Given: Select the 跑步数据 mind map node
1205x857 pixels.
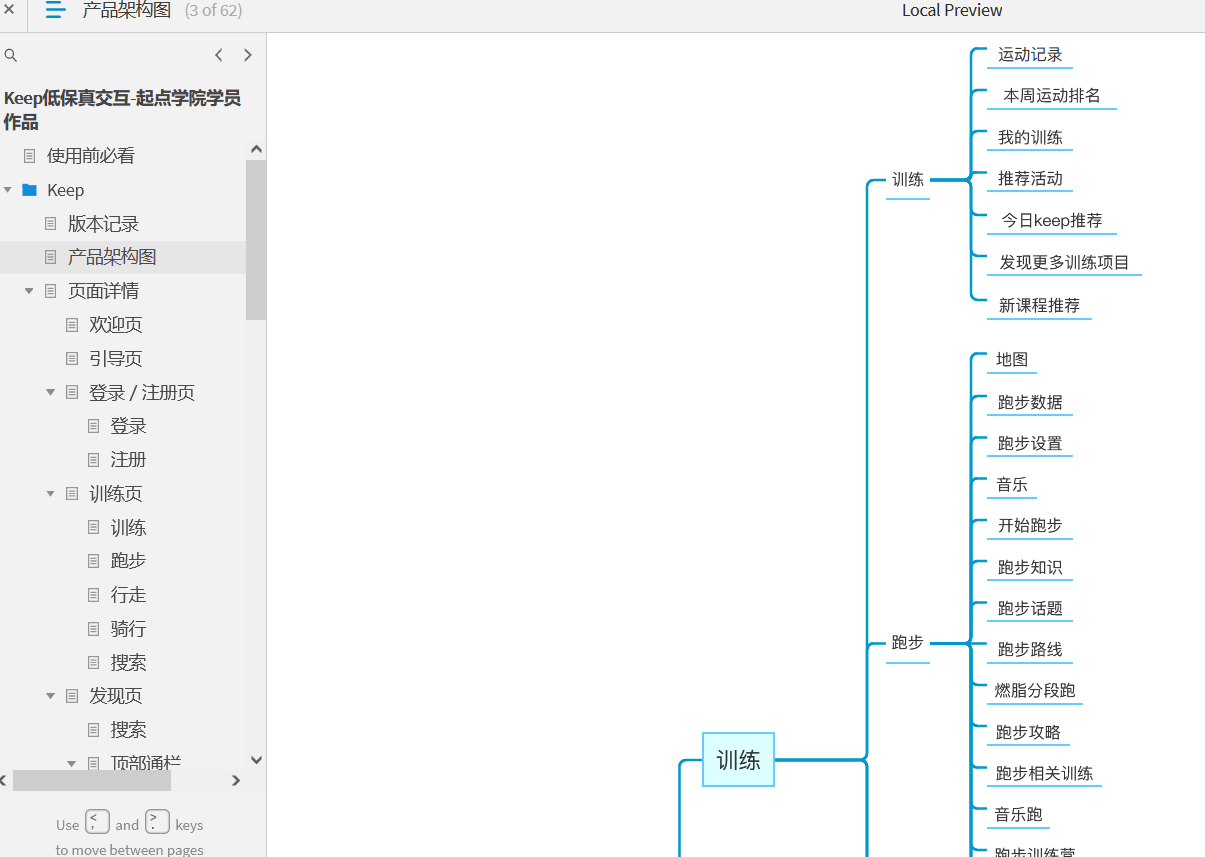Looking at the screenshot, I should click(x=1030, y=403).
